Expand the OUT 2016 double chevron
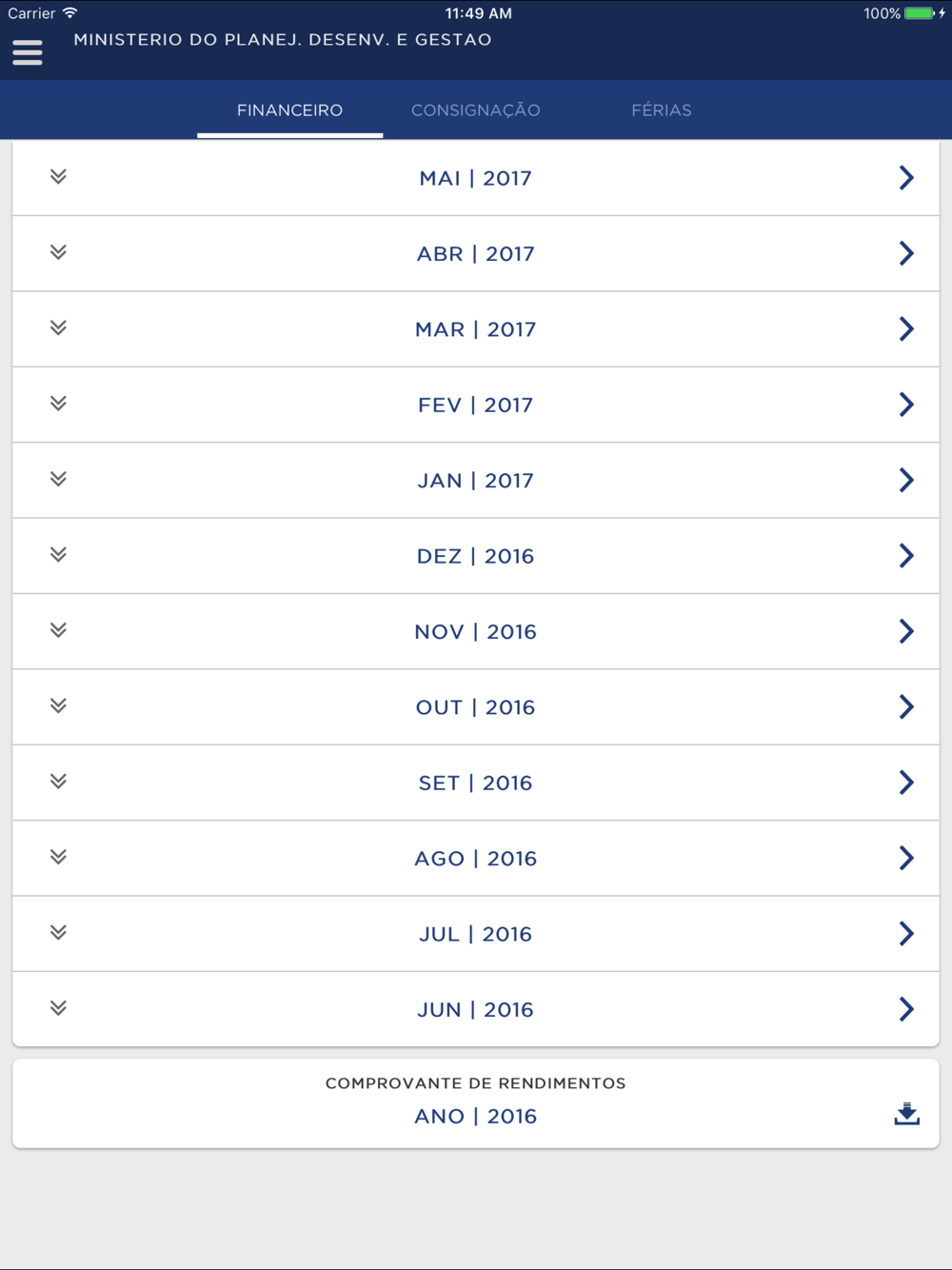 click(x=58, y=706)
